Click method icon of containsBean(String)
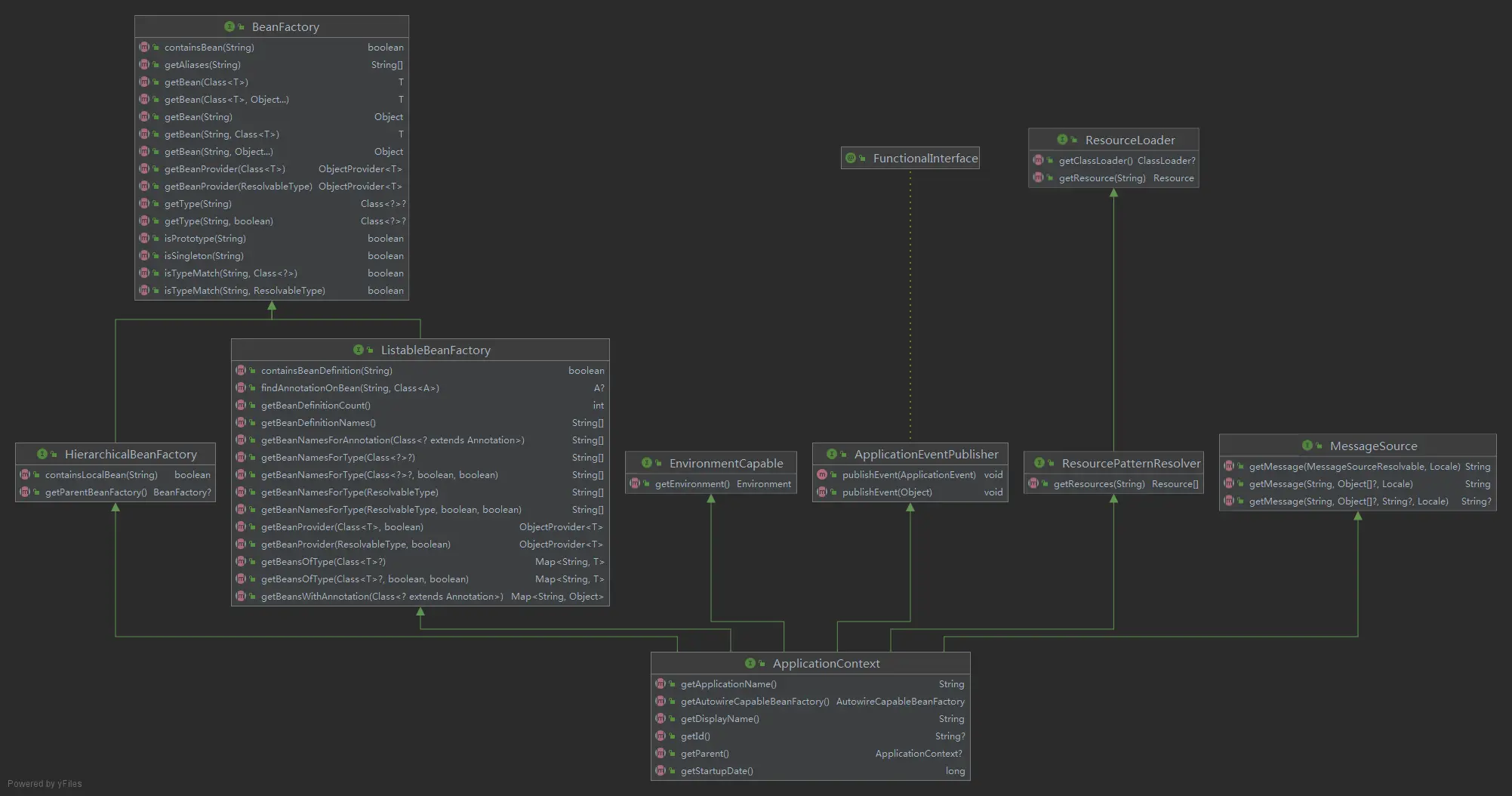 (144, 47)
